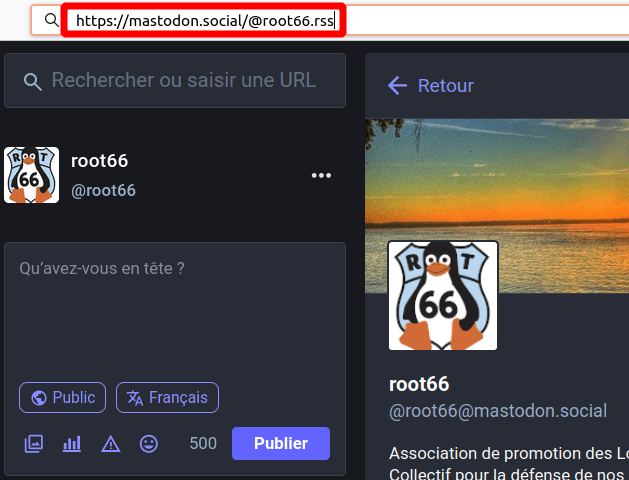Open the three-dots account menu

click(x=321, y=176)
